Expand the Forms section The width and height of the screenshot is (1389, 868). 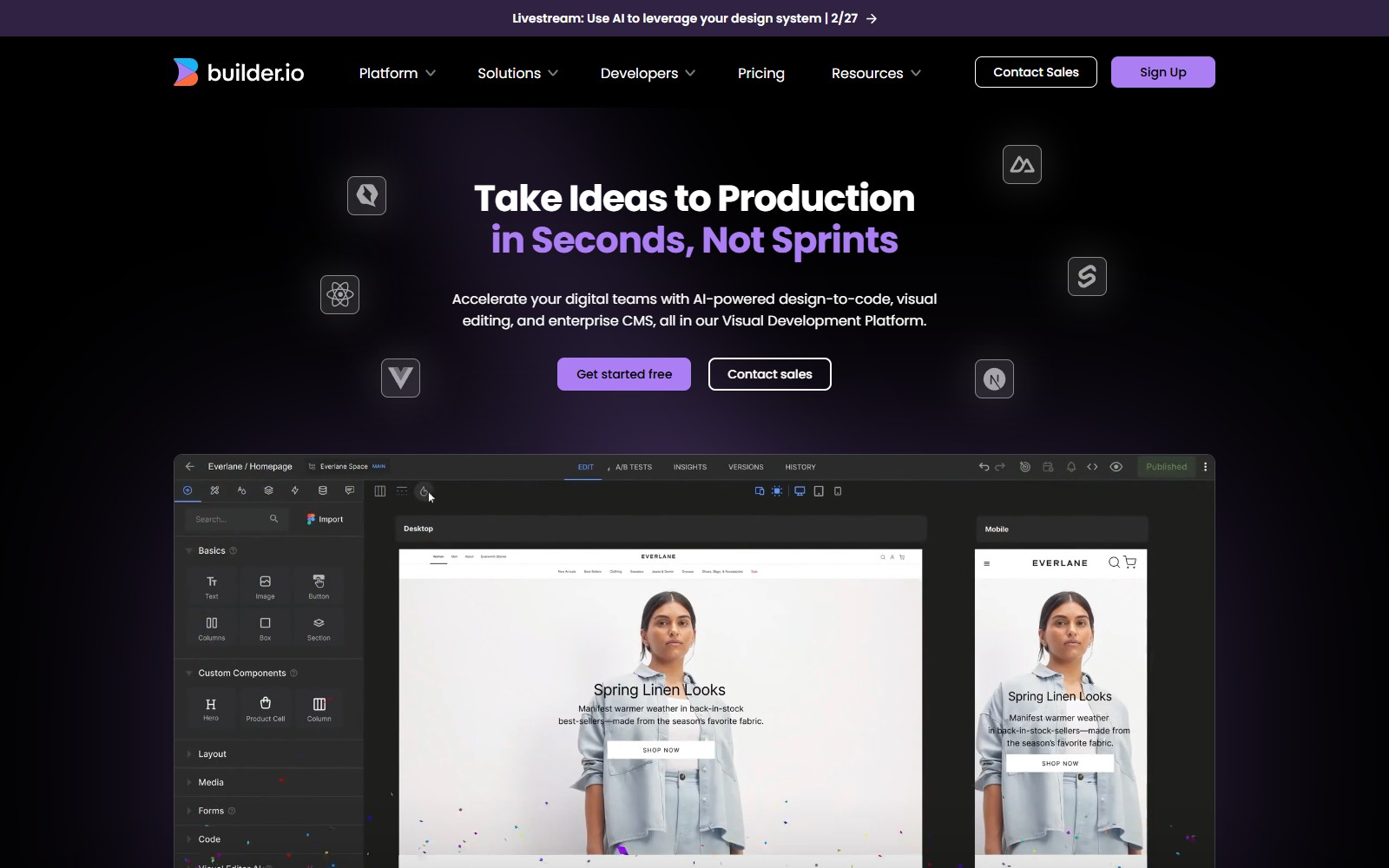click(x=269, y=811)
